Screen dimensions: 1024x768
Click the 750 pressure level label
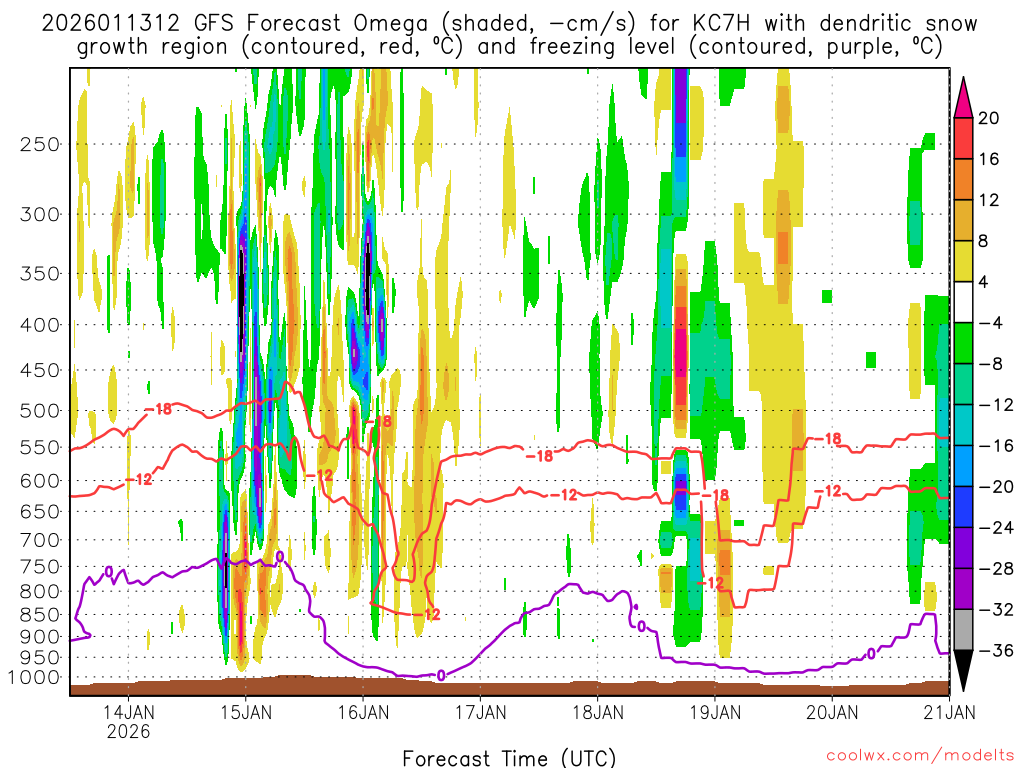point(40,567)
